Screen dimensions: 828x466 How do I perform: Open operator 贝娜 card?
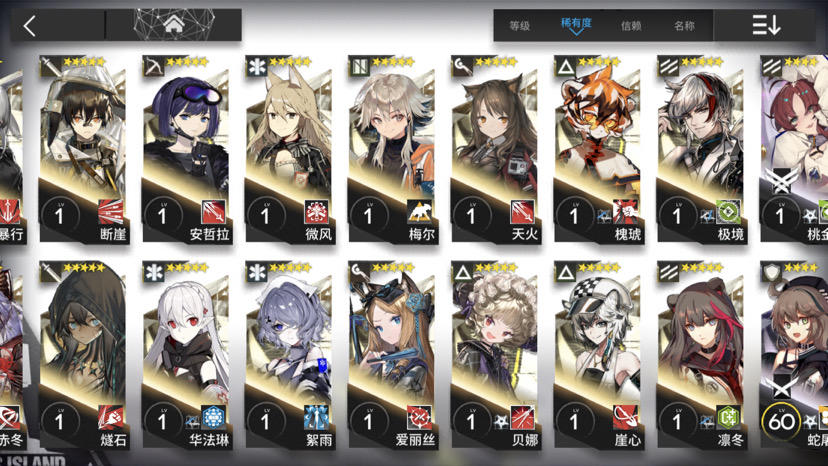495,356
